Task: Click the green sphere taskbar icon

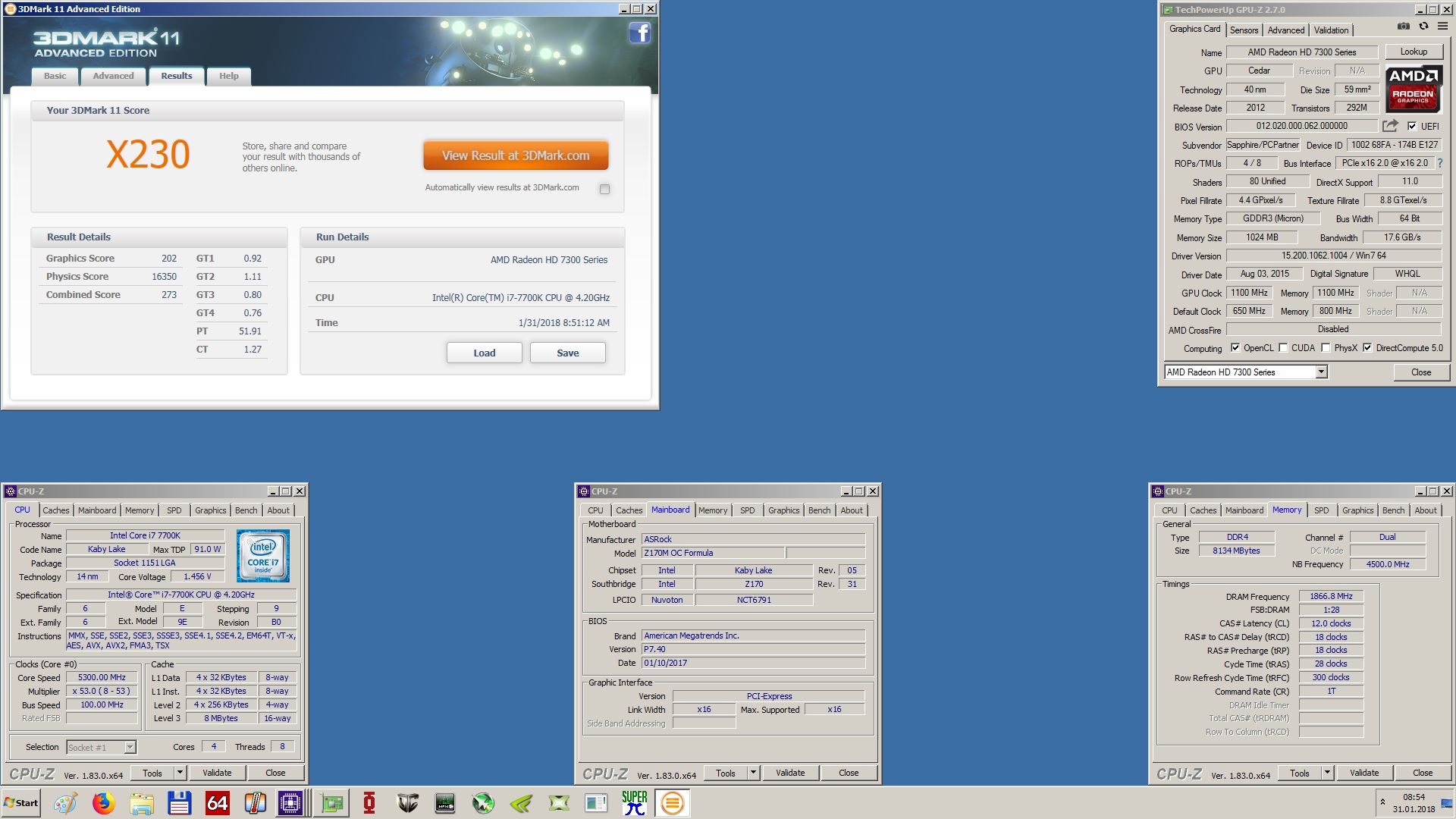Action: coord(483,803)
